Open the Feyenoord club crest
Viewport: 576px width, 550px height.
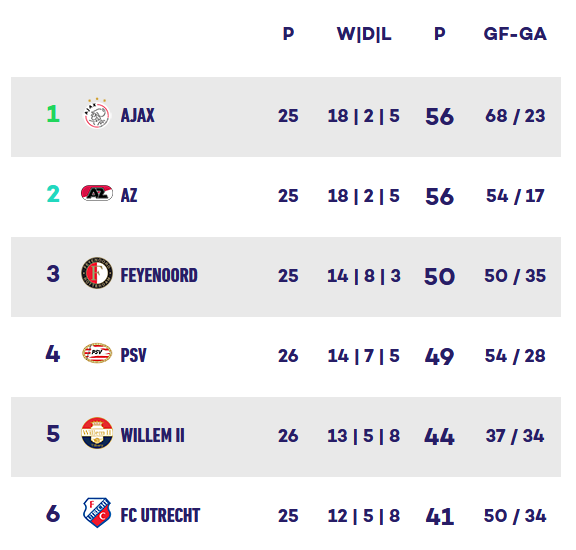coord(97,273)
